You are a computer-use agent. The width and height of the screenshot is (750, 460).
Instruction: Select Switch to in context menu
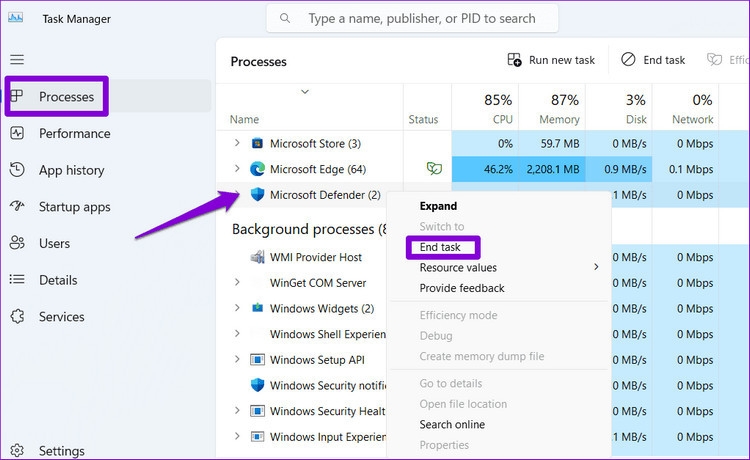[442, 227]
